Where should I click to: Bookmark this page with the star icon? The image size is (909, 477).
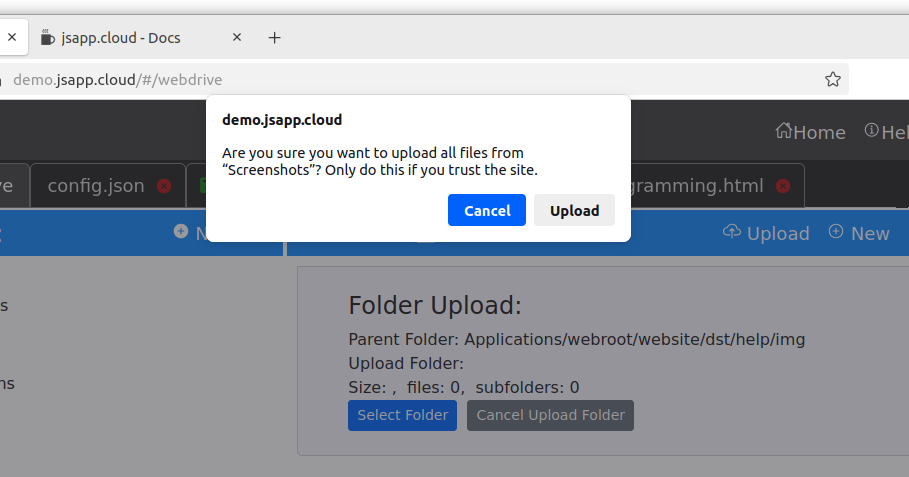832,79
